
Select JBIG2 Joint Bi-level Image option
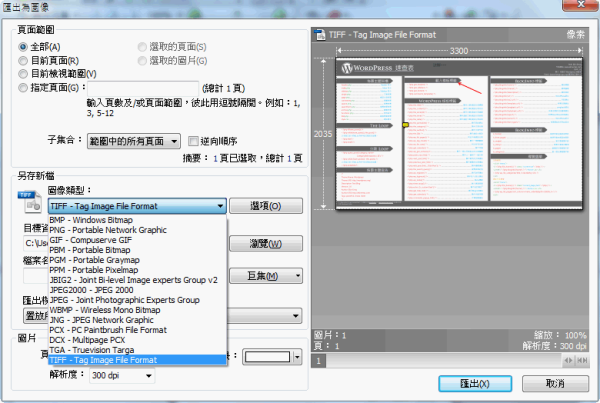(x=137, y=280)
